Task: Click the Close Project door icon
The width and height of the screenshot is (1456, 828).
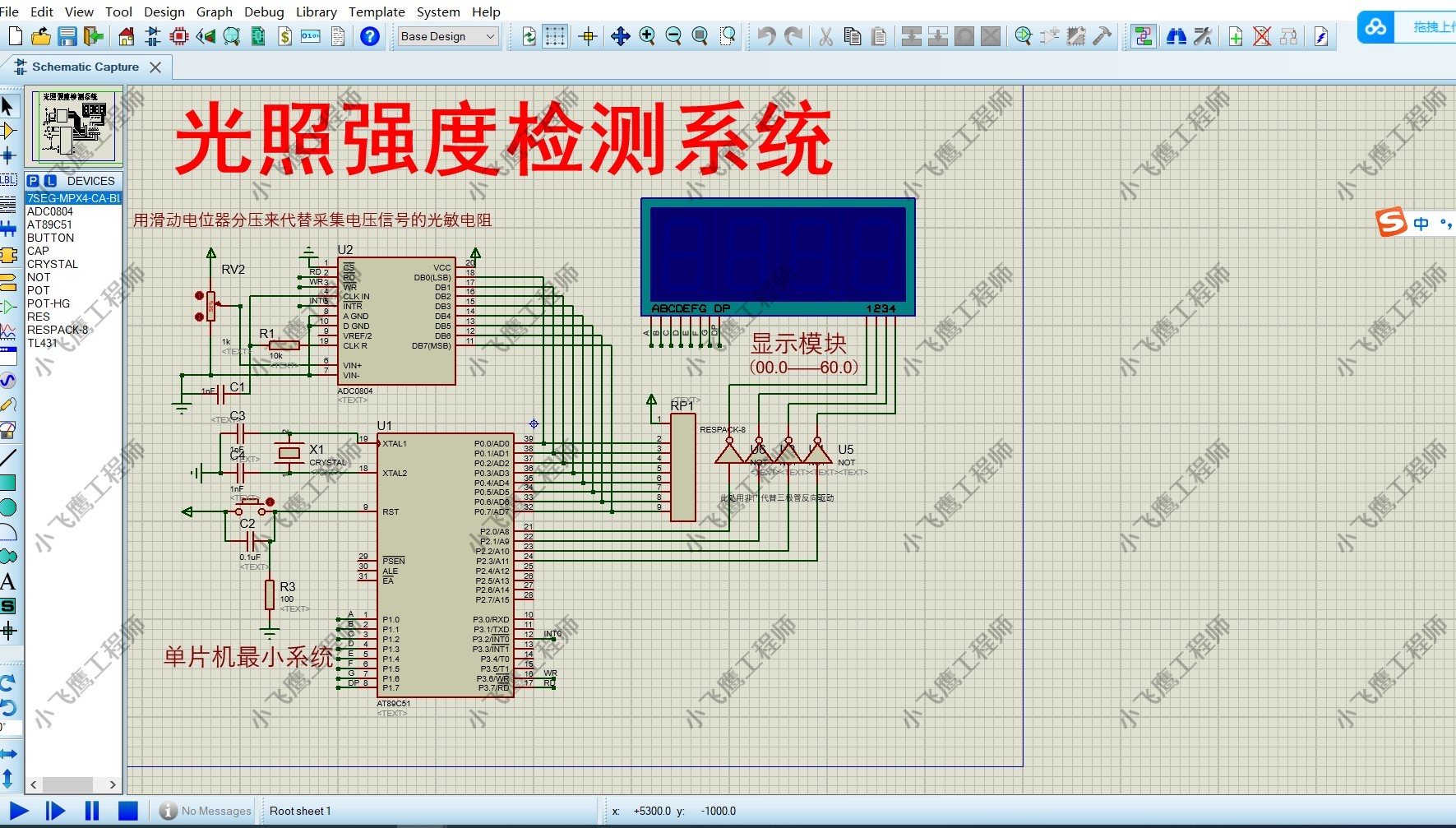Action: pyautogui.click(x=94, y=36)
